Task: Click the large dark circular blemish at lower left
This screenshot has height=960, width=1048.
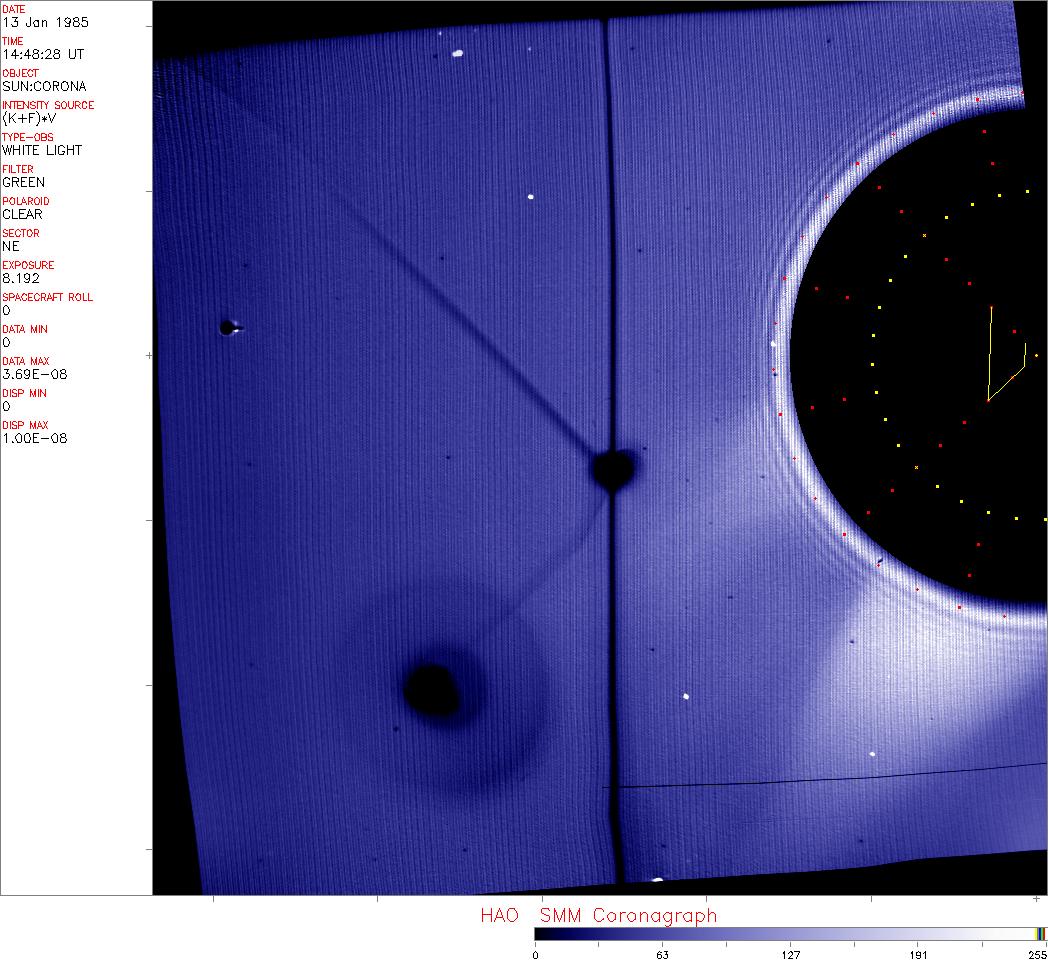Action: tap(432, 688)
